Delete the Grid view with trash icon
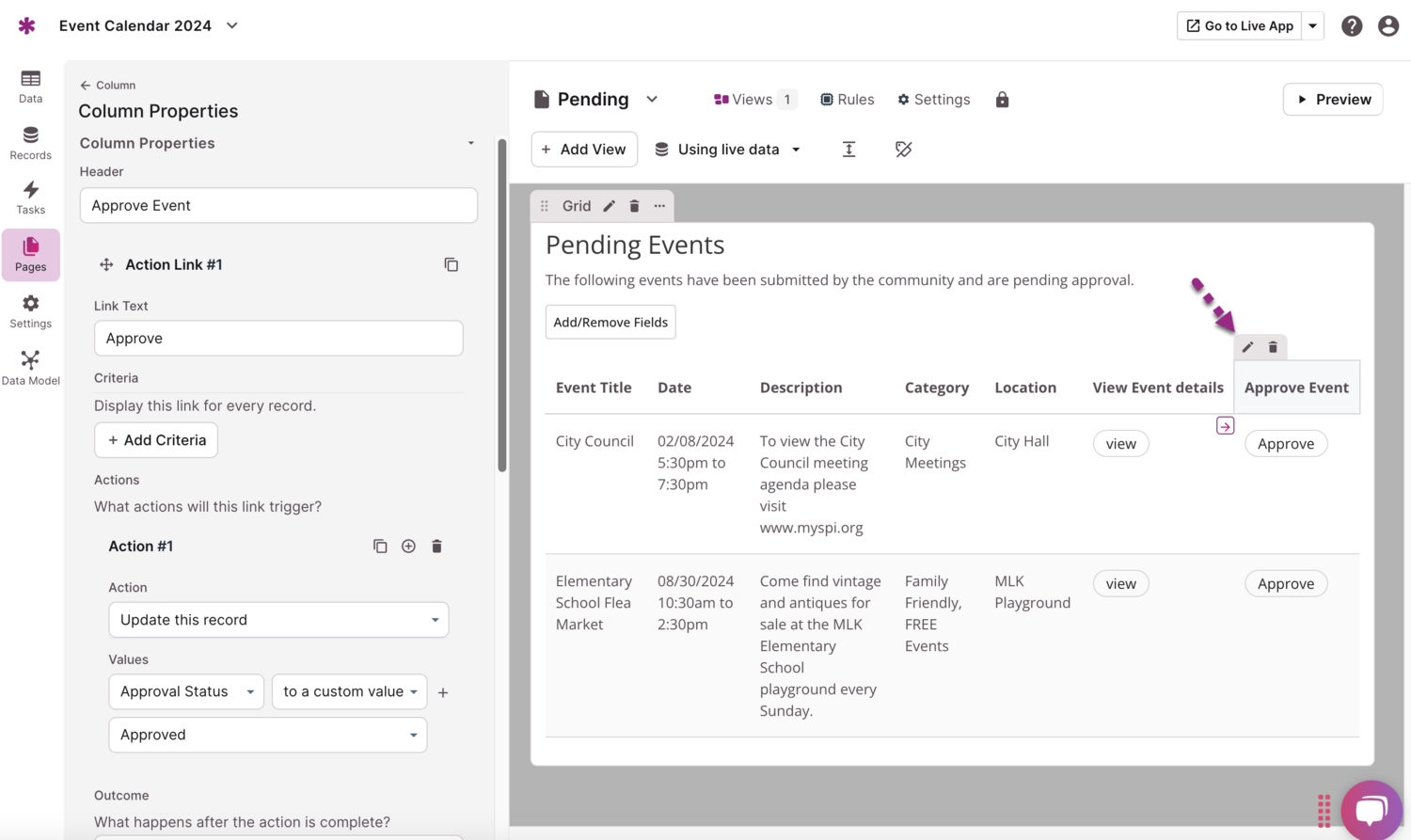This screenshot has height=840, width=1411. [x=634, y=206]
